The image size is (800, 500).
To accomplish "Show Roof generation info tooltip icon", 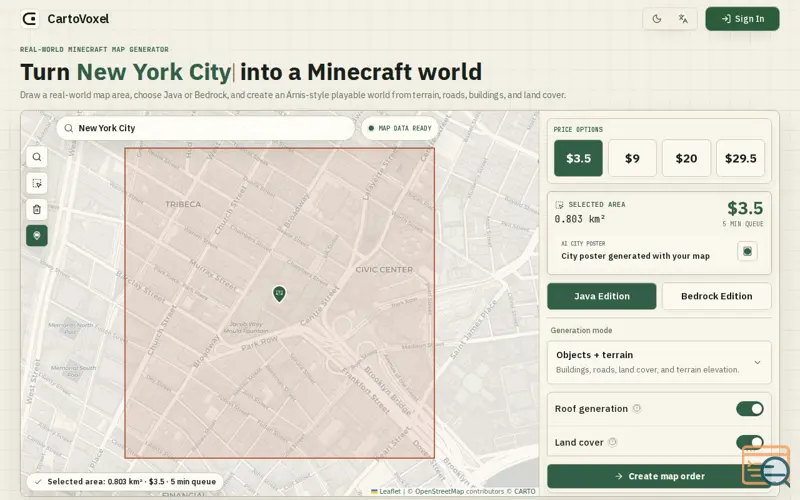I will 637,408.
